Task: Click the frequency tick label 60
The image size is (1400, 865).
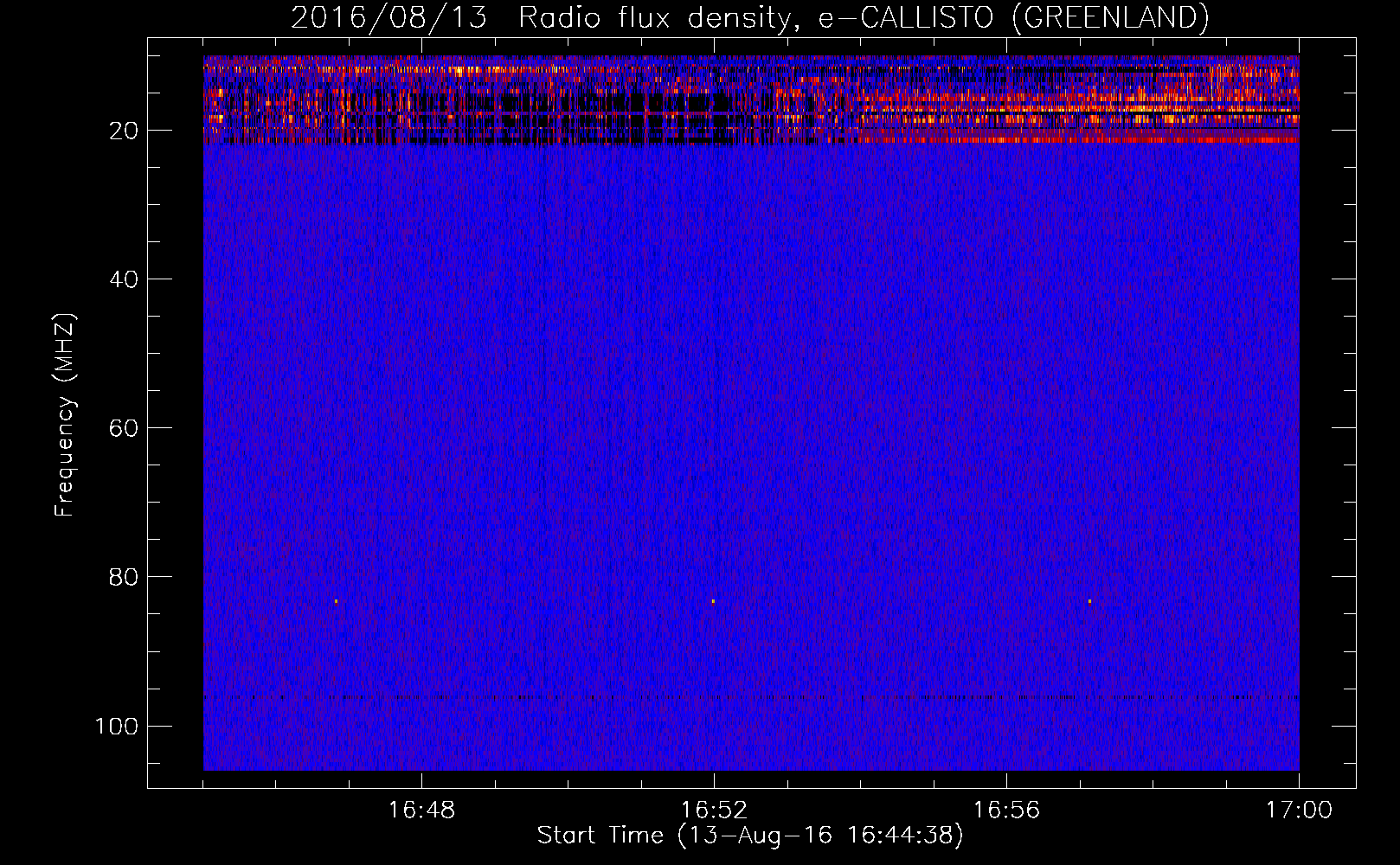Action: pyautogui.click(x=124, y=428)
